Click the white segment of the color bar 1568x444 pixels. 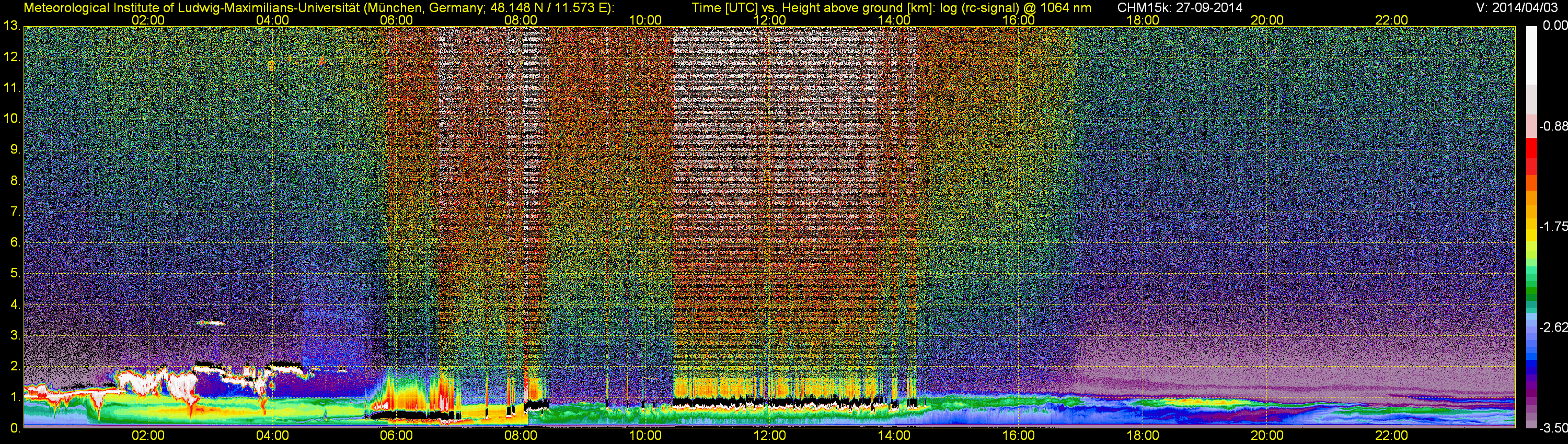click(x=1531, y=55)
